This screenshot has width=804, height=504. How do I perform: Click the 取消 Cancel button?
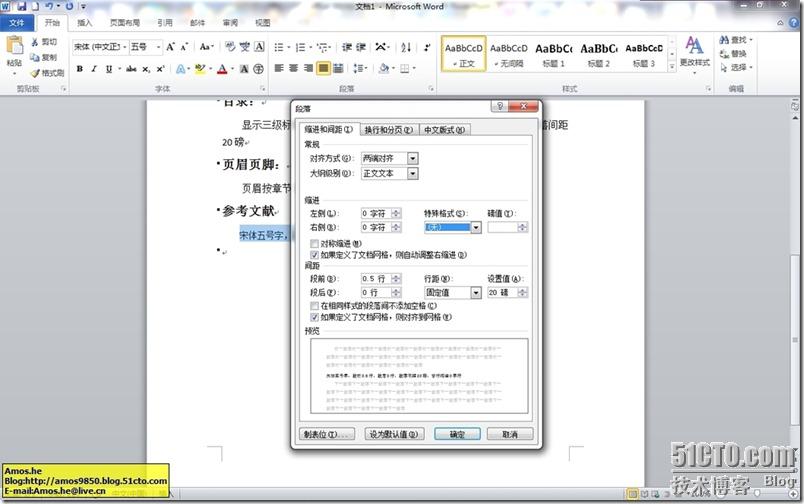(x=510, y=434)
